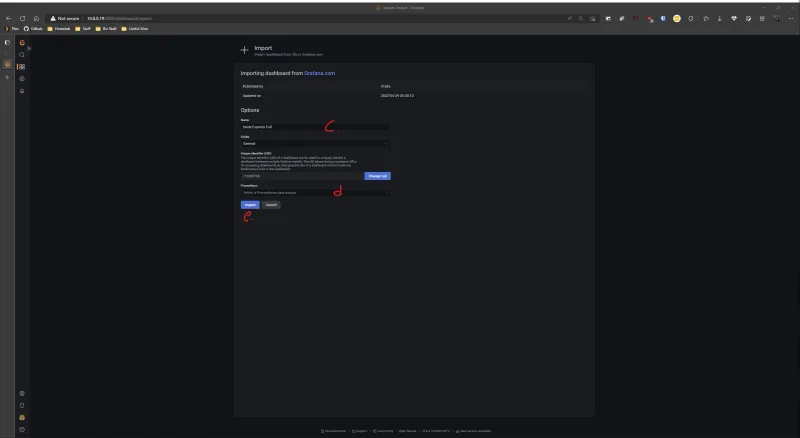Click the dashboard Name input field

pos(315,127)
